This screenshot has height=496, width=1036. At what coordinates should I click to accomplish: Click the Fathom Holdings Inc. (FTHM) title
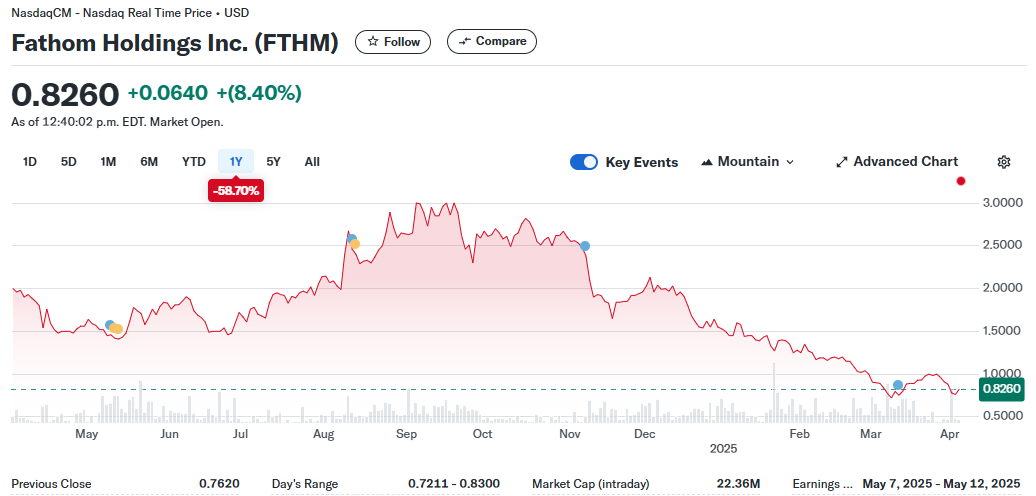click(x=175, y=43)
